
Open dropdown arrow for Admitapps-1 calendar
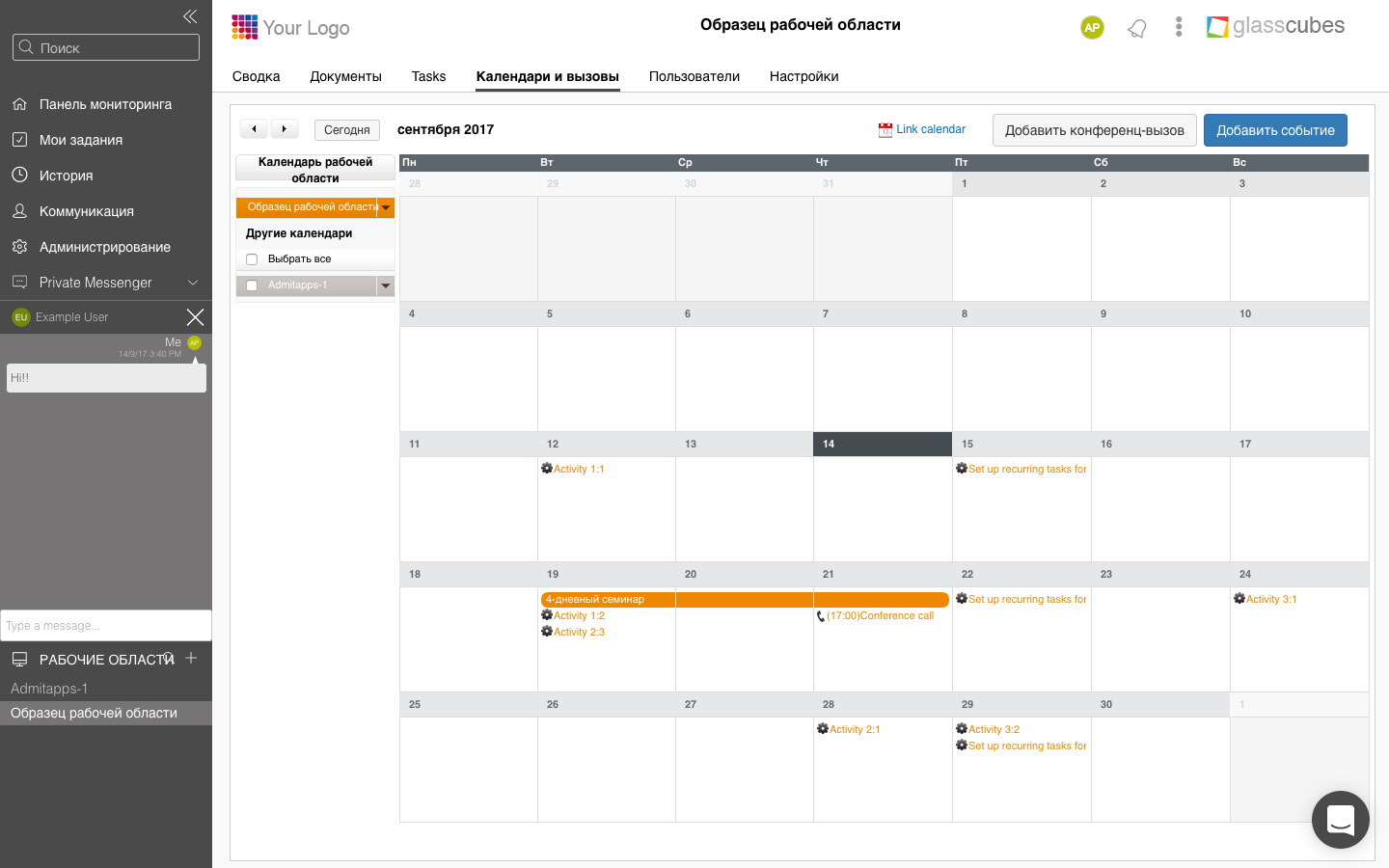pos(386,285)
